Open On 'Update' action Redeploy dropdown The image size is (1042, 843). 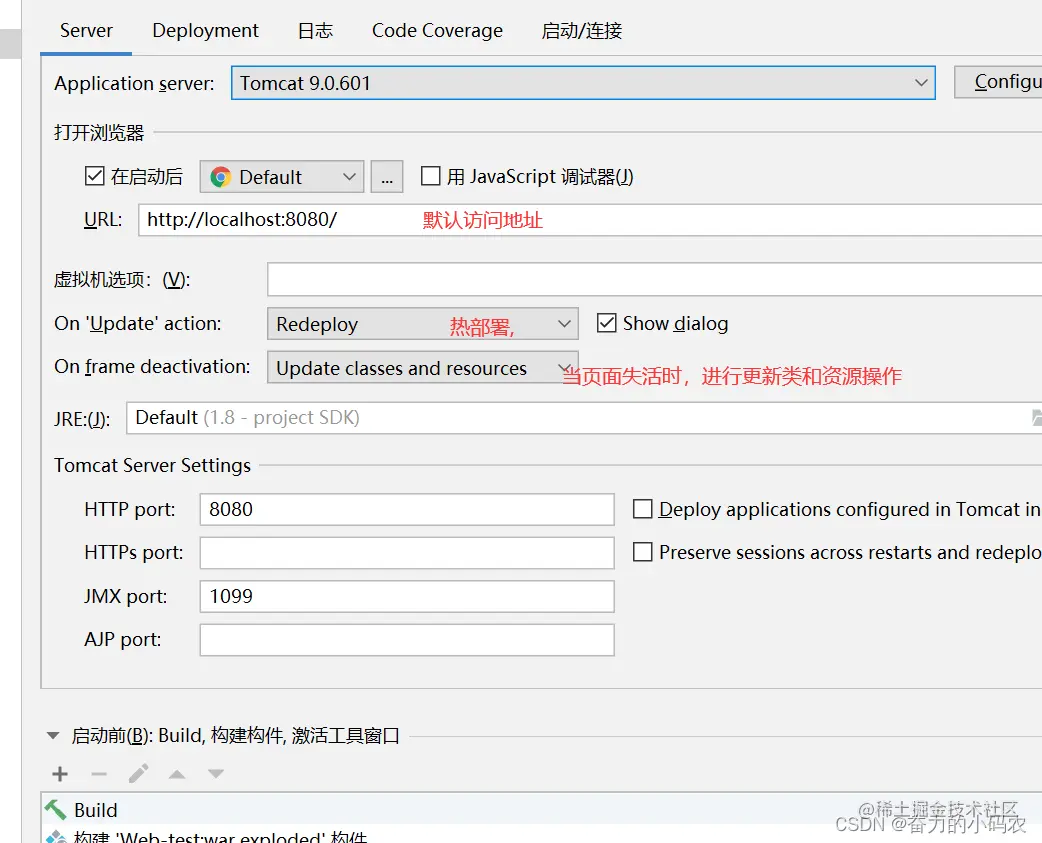(423, 324)
